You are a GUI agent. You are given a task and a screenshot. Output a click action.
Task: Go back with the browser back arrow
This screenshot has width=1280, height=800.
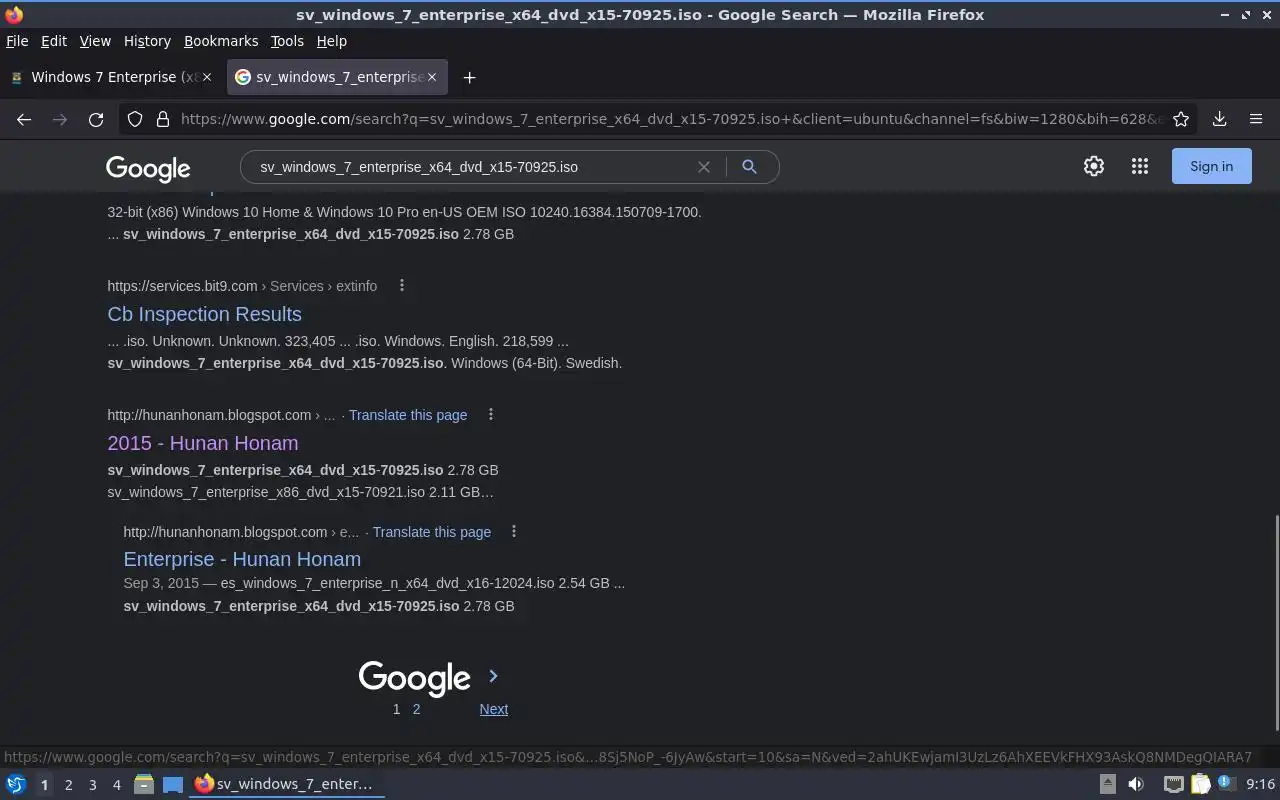tap(24, 119)
